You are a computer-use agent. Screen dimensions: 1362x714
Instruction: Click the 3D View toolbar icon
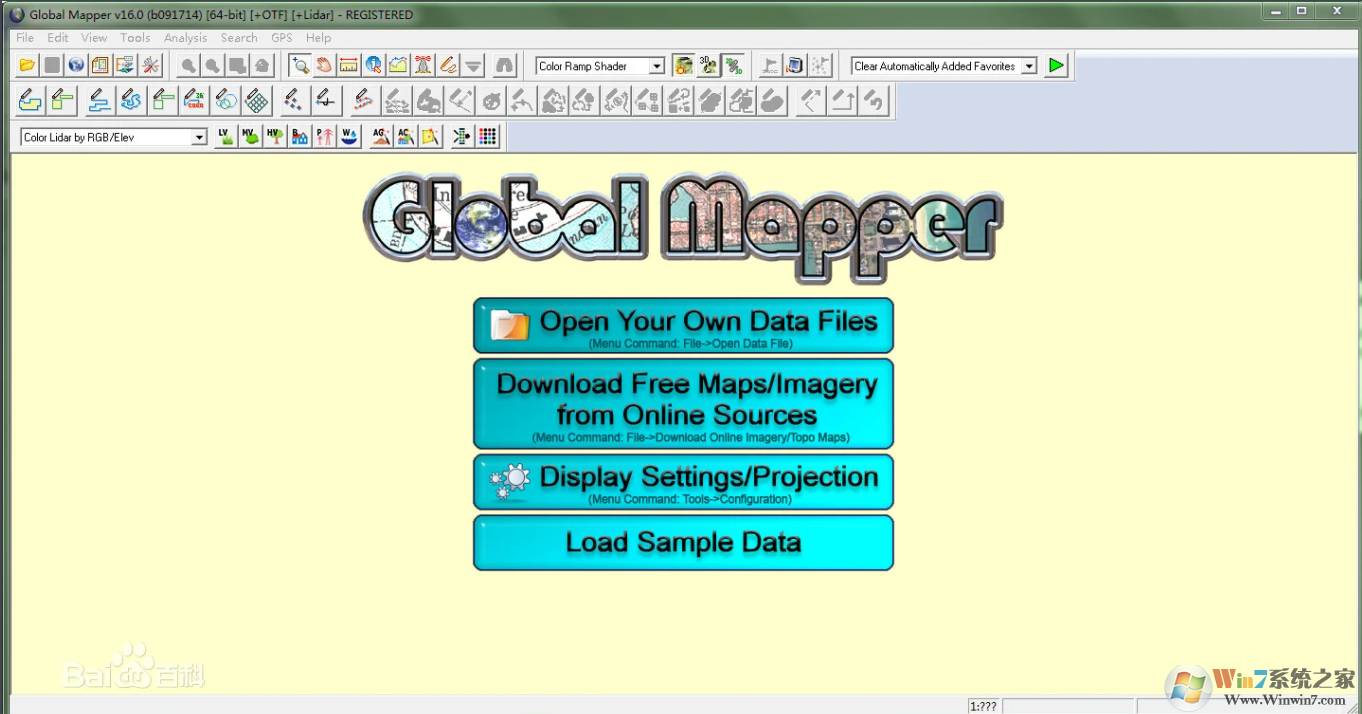[707, 65]
